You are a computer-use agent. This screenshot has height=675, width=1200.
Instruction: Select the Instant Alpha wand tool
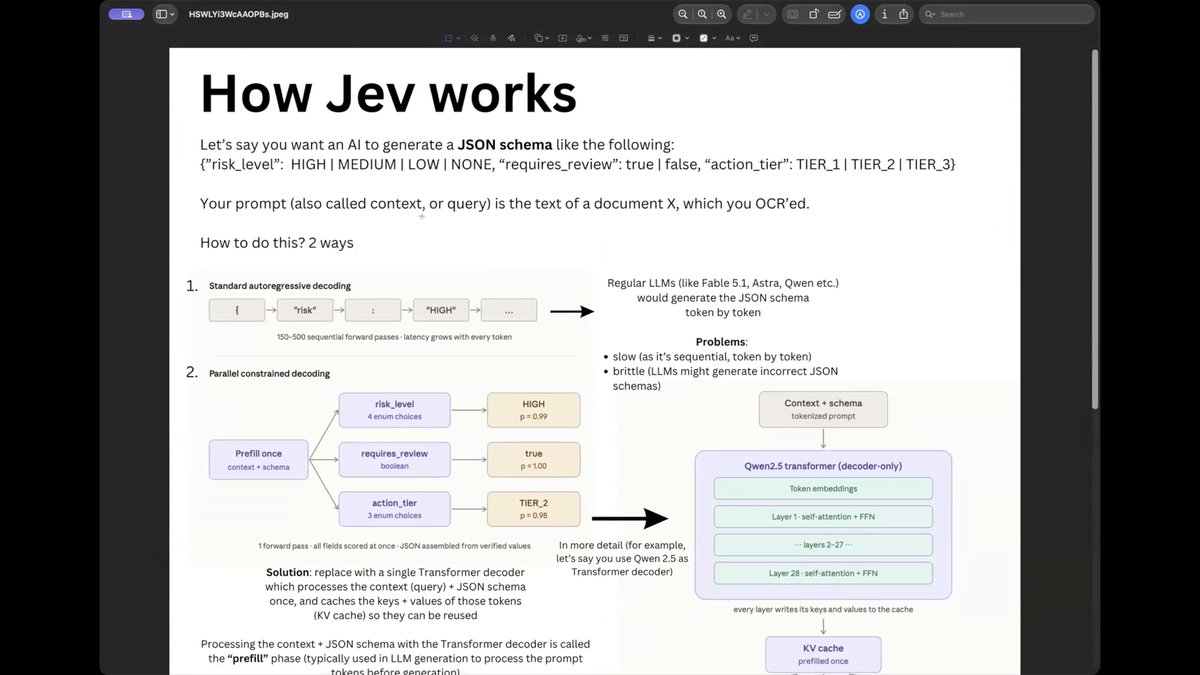point(474,38)
